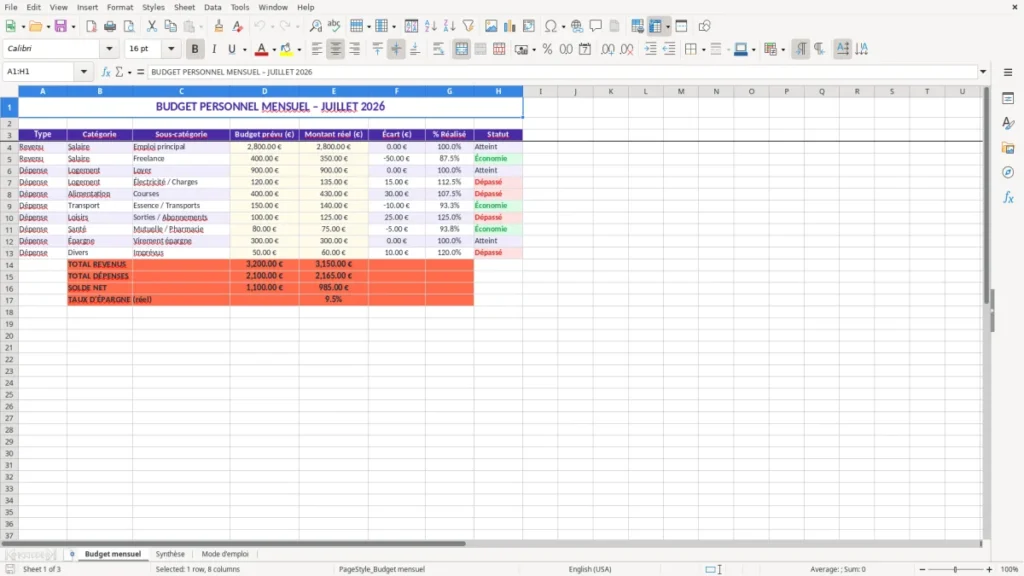The height and width of the screenshot is (576, 1024).
Task: Click Sort Ascending icon
Action: (430, 26)
